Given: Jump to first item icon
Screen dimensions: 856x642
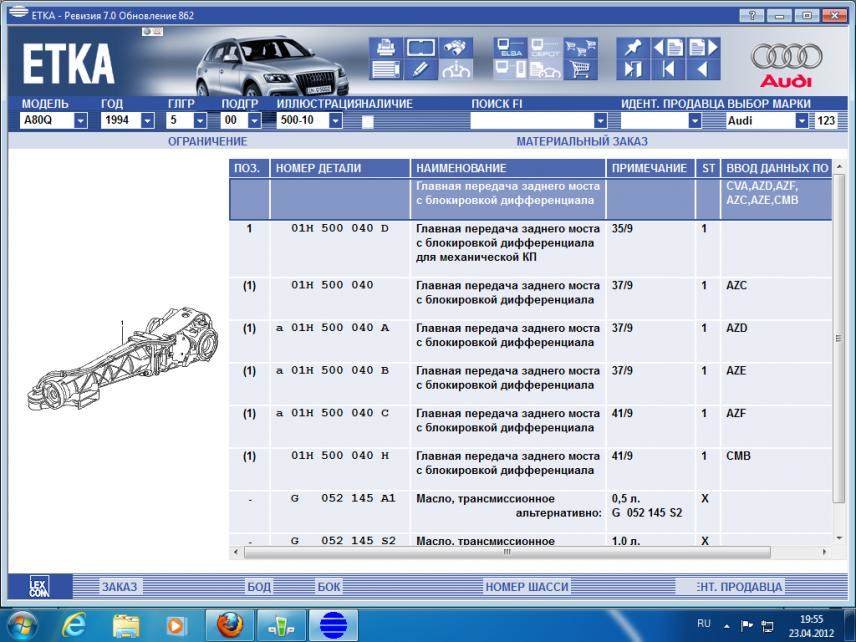Looking at the screenshot, I should click(x=668, y=69).
